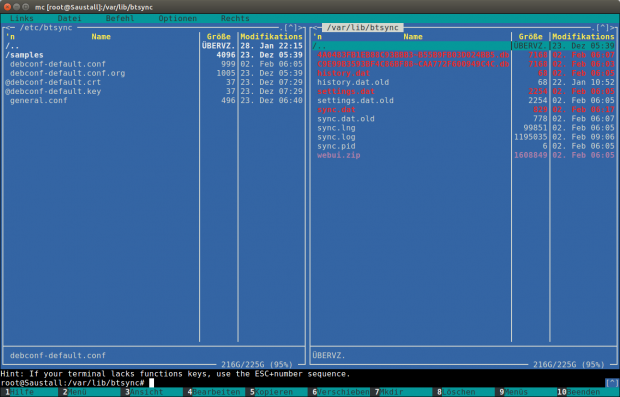
Task: Select settings.dat.old file
Action: click(463, 100)
